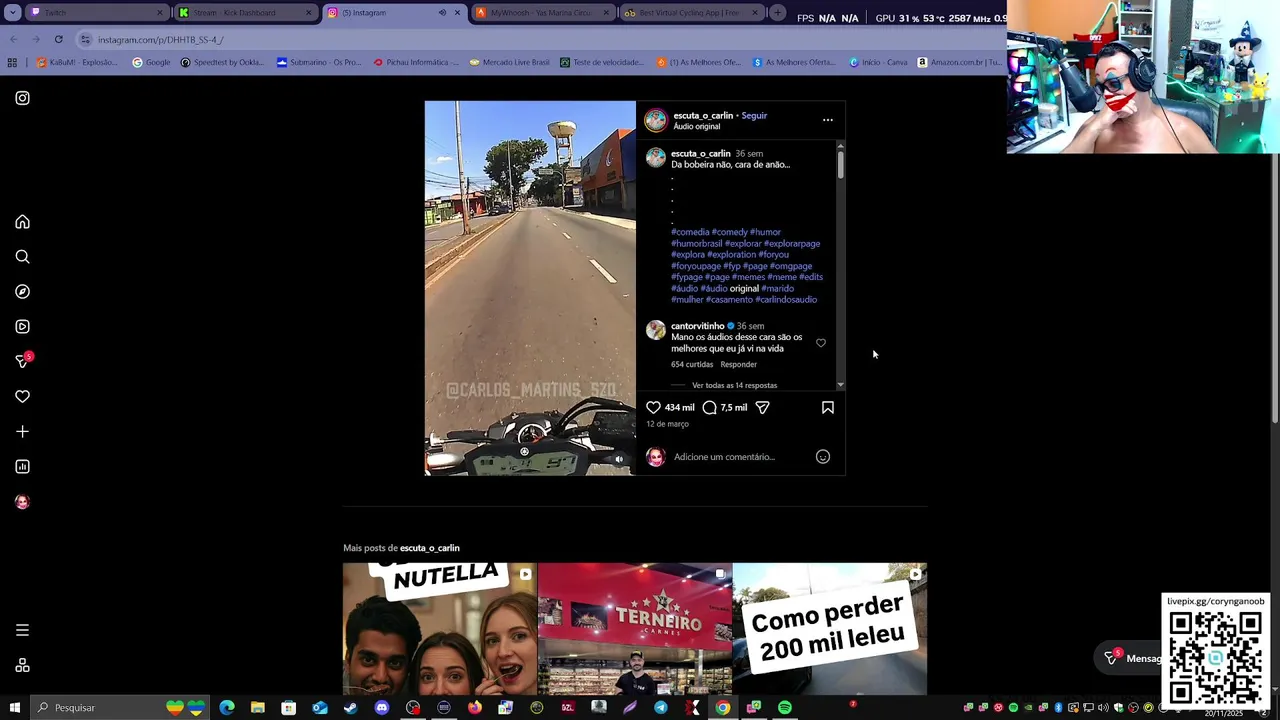Viewport: 1280px width, 720px height.
Task: Open Steam from the taskbar
Action: click(351, 708)
